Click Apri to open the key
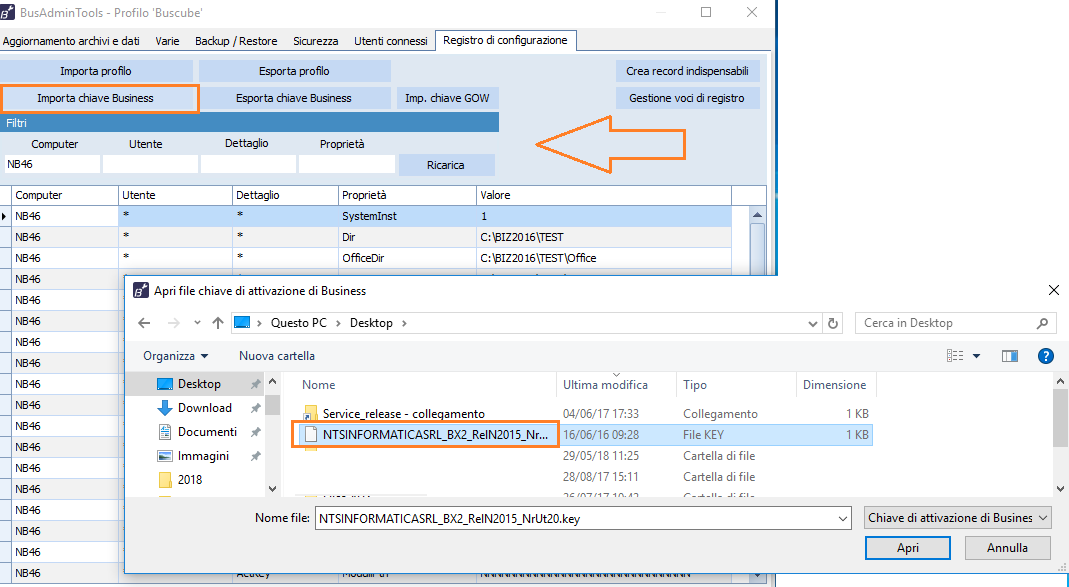This screenshot has width=1069, height=587. pos(907,547)
